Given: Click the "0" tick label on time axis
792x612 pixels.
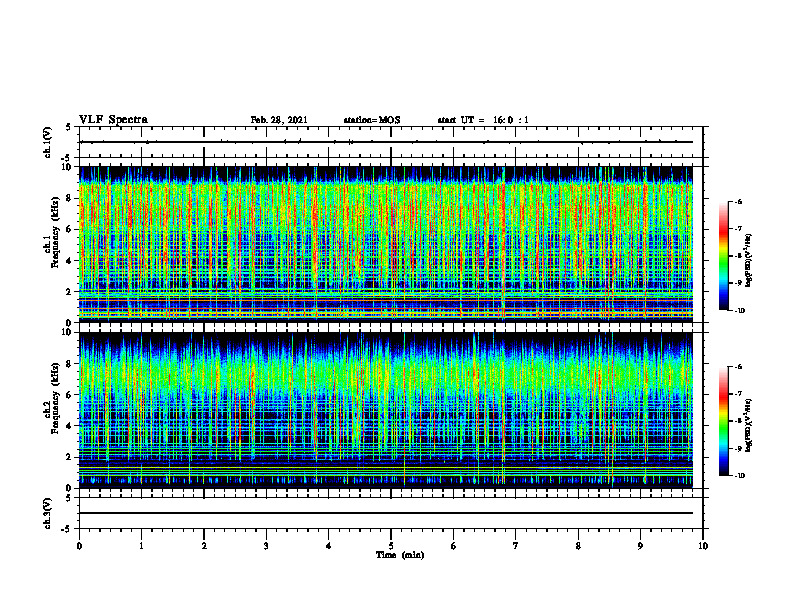Looking at the screenshot, I should coord(79,546).
